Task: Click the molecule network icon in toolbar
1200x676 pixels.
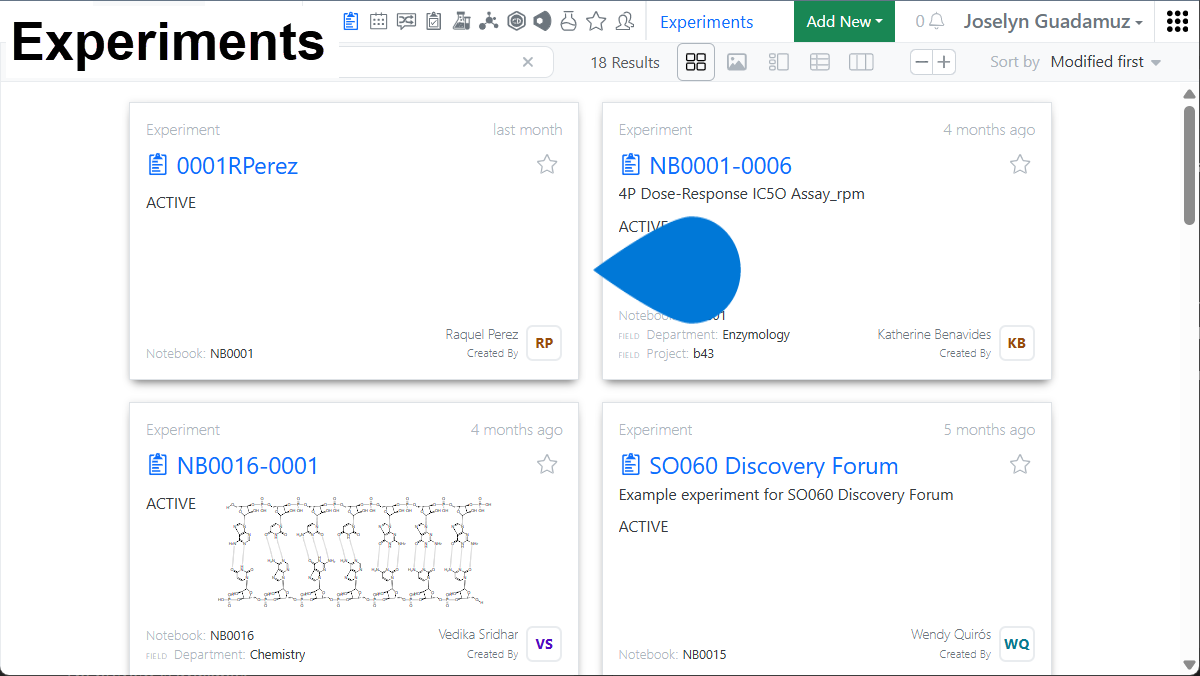Action: pos(488,21)
